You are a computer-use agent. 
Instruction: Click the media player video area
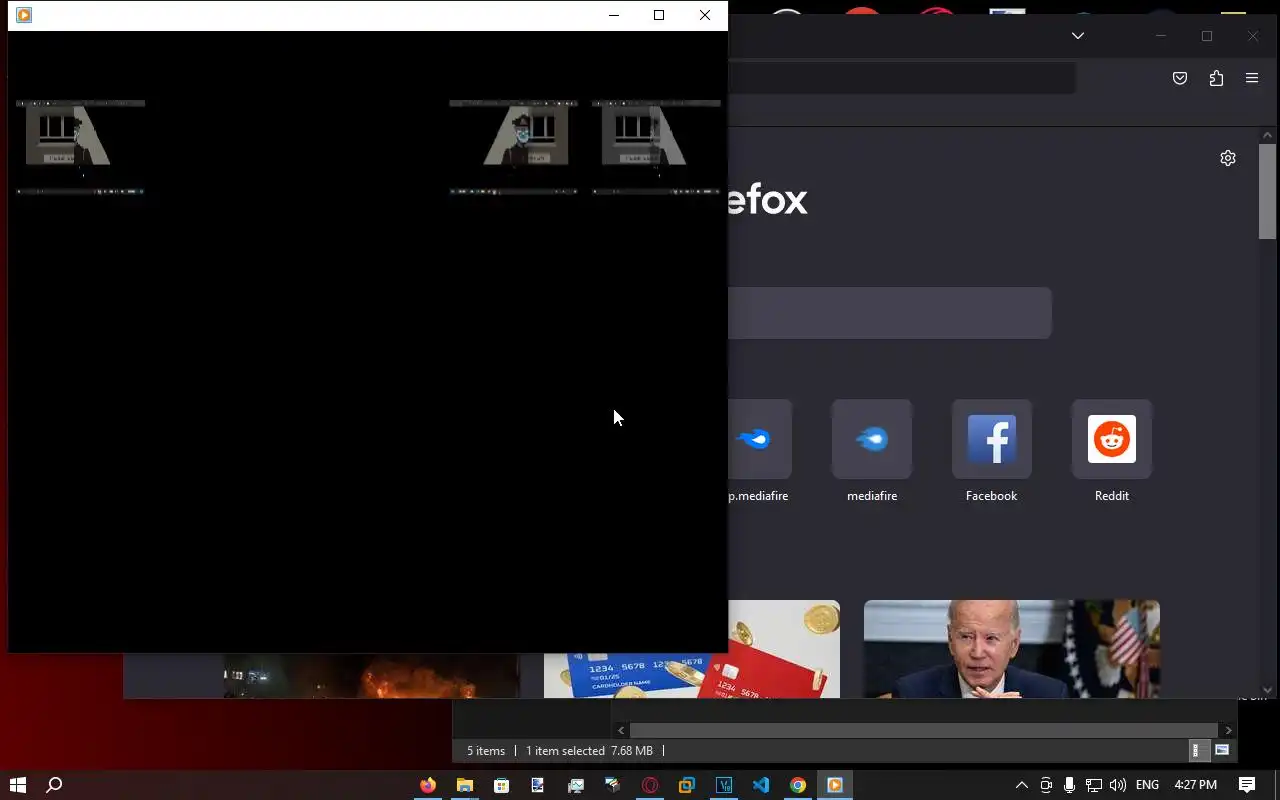pyautogui.click(x=368, y=341)
